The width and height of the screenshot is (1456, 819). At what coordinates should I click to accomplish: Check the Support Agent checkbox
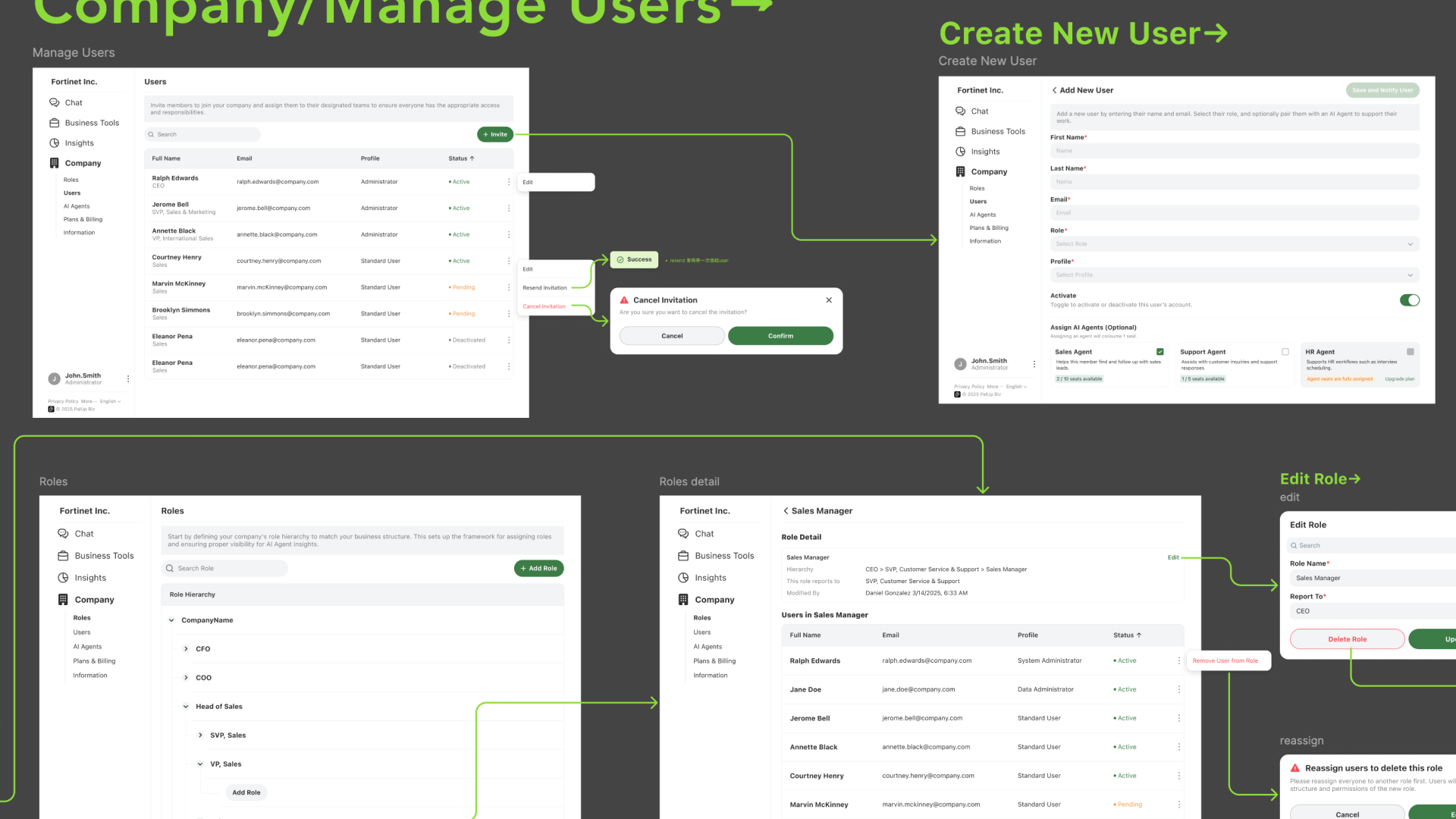tap(1285, 352)
